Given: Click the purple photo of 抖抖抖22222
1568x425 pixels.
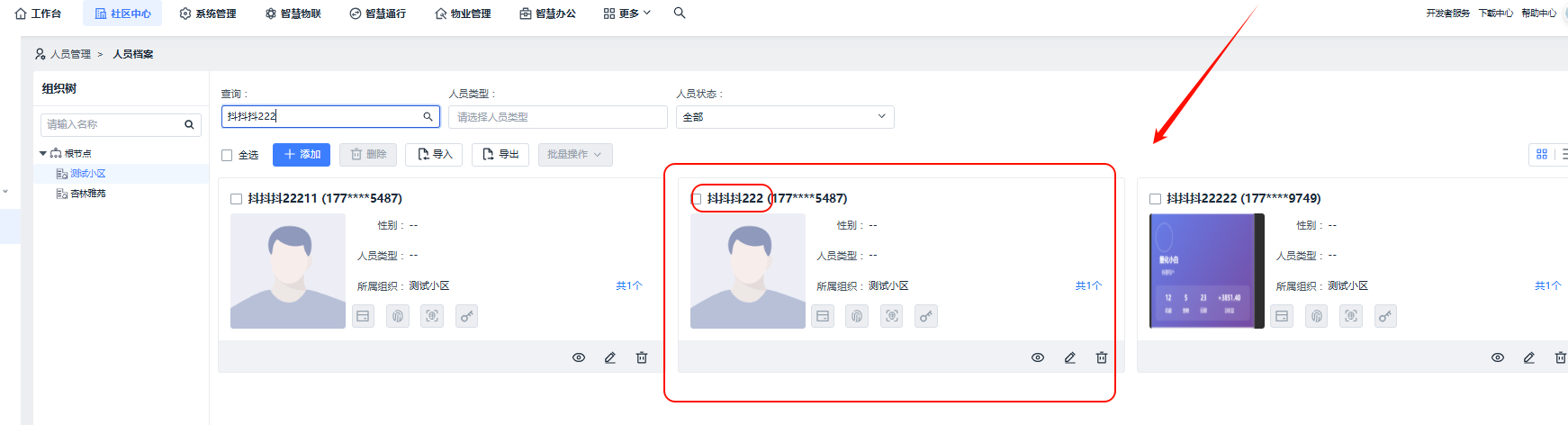Looking at the screenshot, I should point(1207,271).
